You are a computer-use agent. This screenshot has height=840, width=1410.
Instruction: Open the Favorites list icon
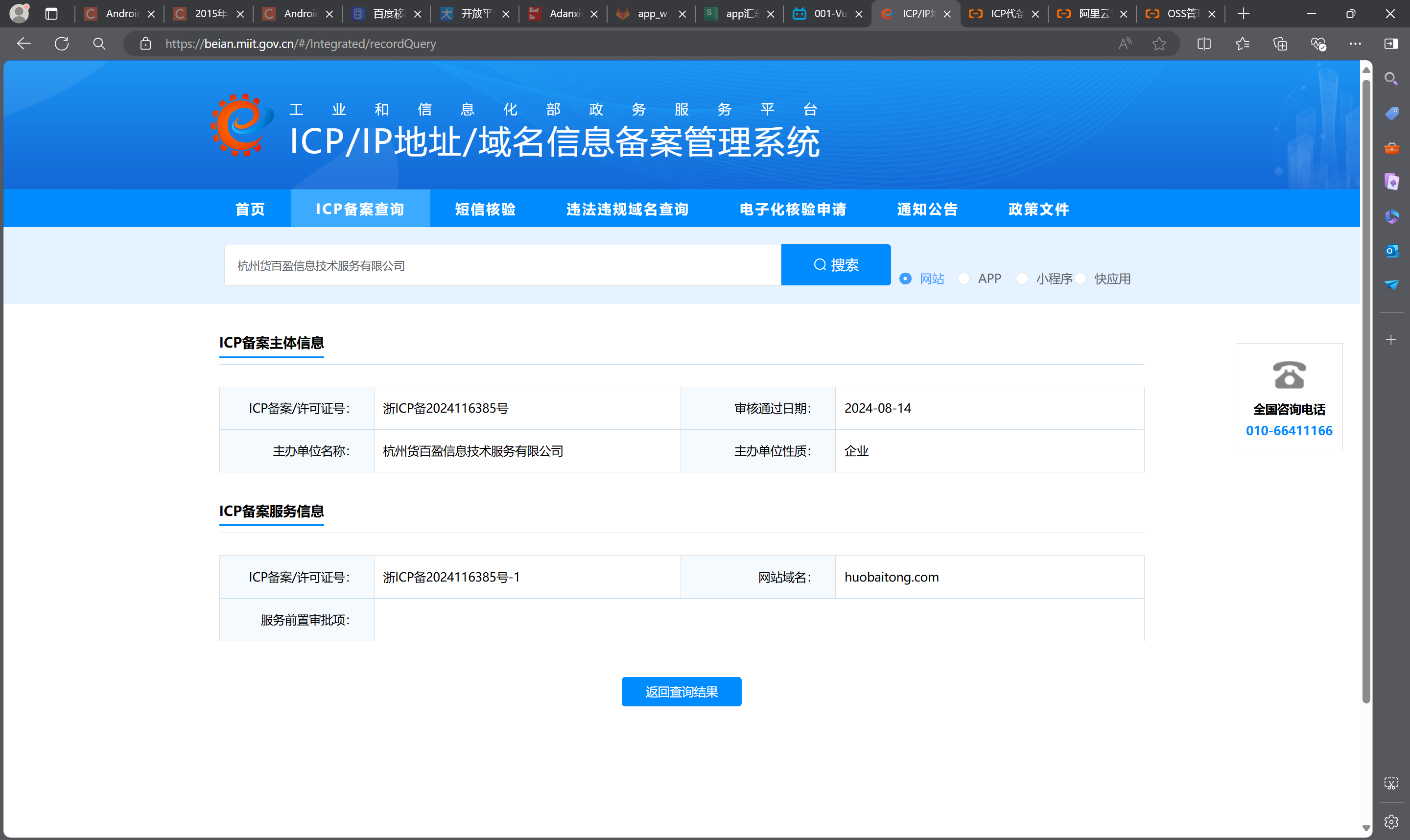tap(1242, 44)
